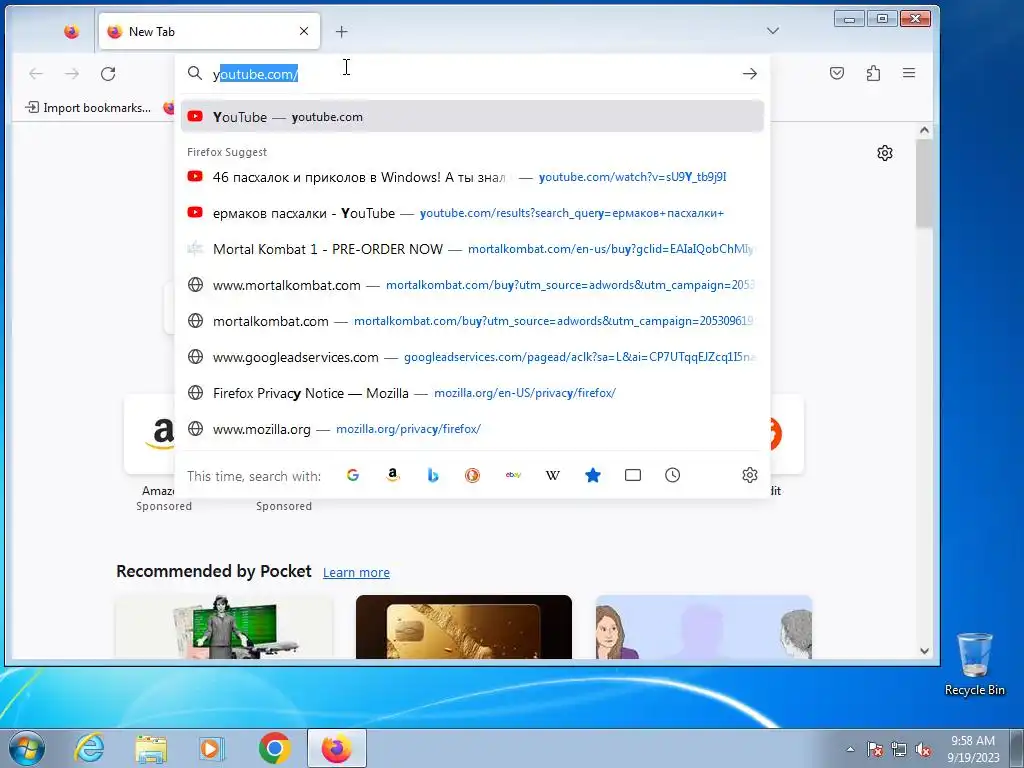Personalize new tab via gear icon

coord(885,153)
